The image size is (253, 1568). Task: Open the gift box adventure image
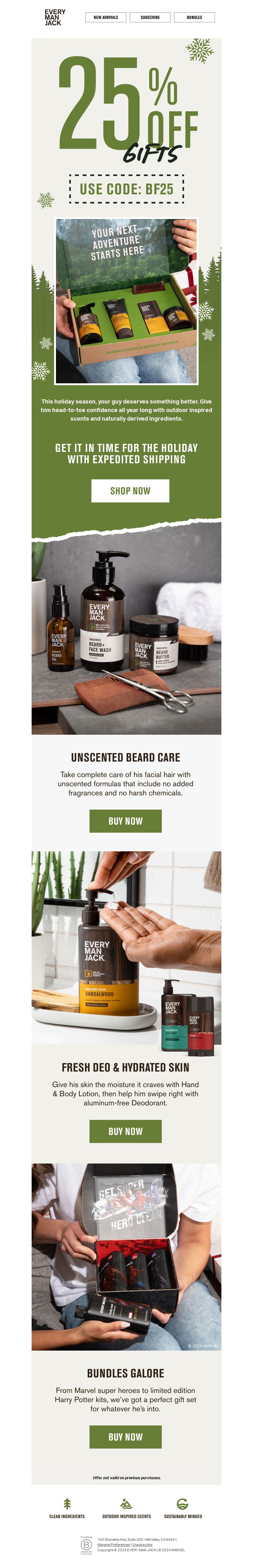(x=126, y=301)
